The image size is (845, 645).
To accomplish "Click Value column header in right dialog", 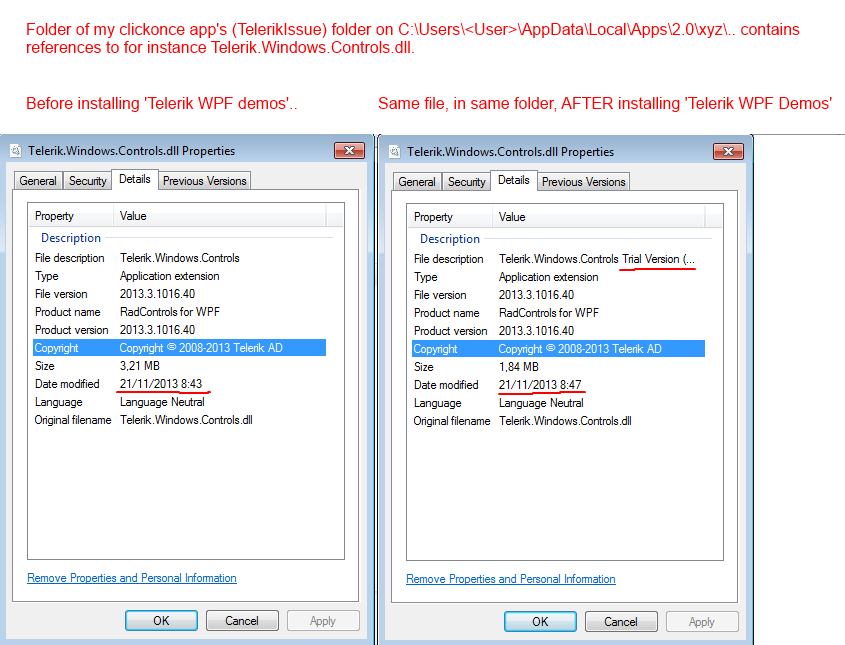I will pos(598,217).
